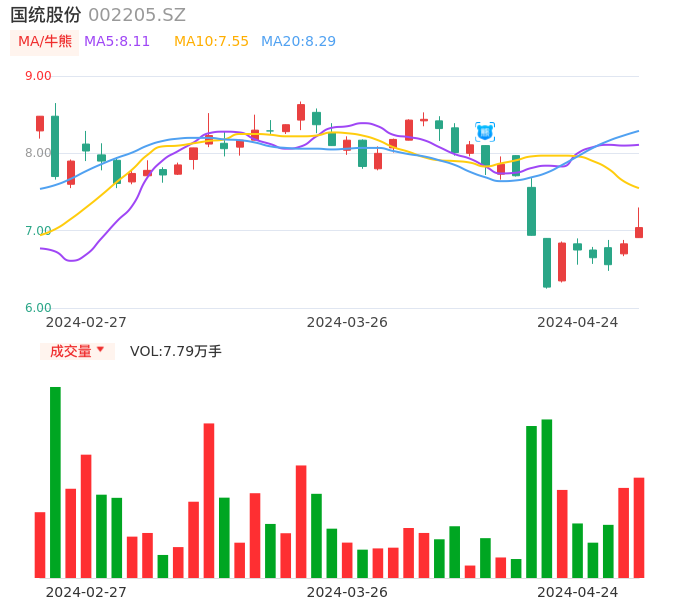Toggle the MA20:8.29 moving average legend
The image size is (686, 606).
pos(298,42)
